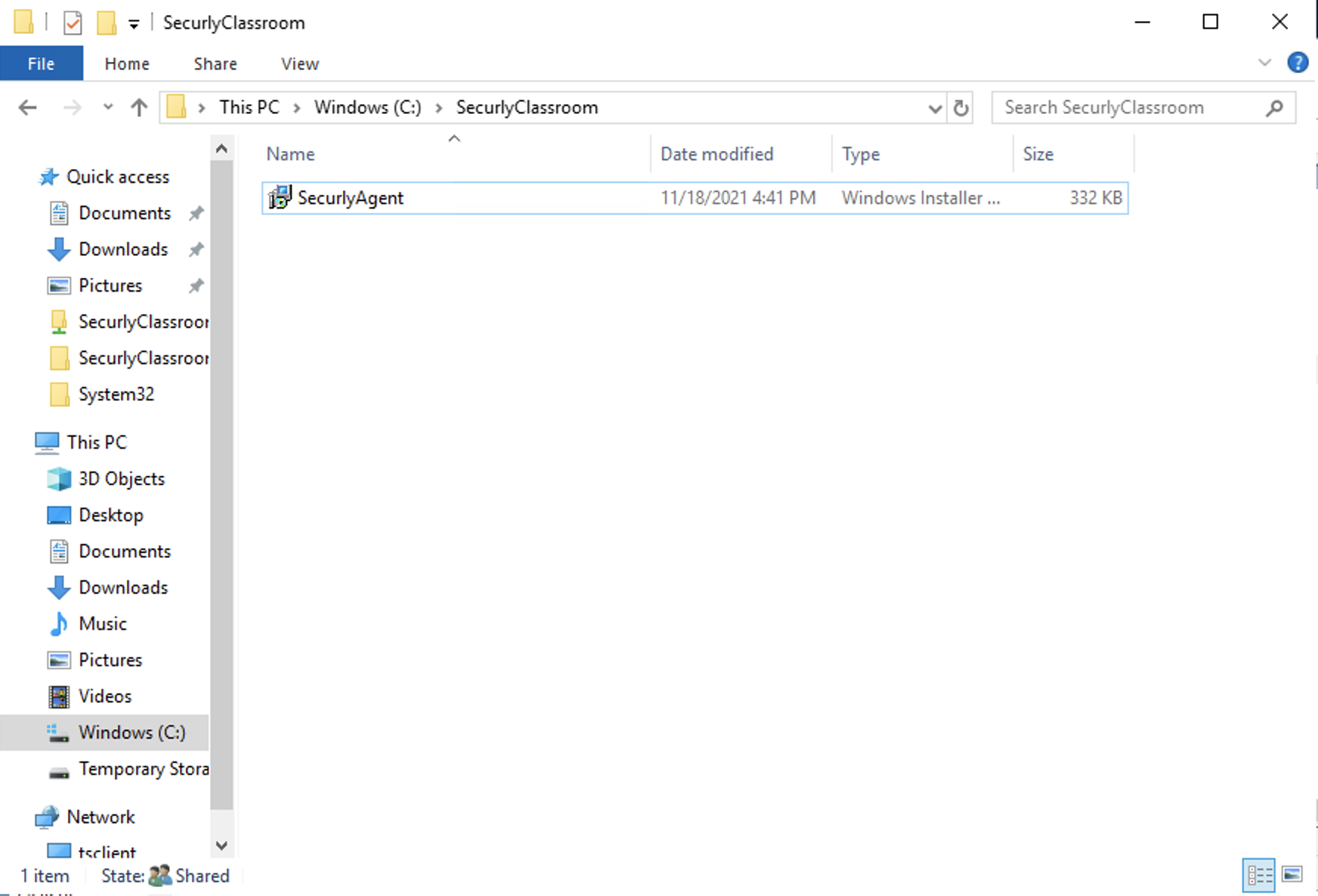Open pinned Pictures under Quick access
The image size is (1318, 896).
(110, 286)
